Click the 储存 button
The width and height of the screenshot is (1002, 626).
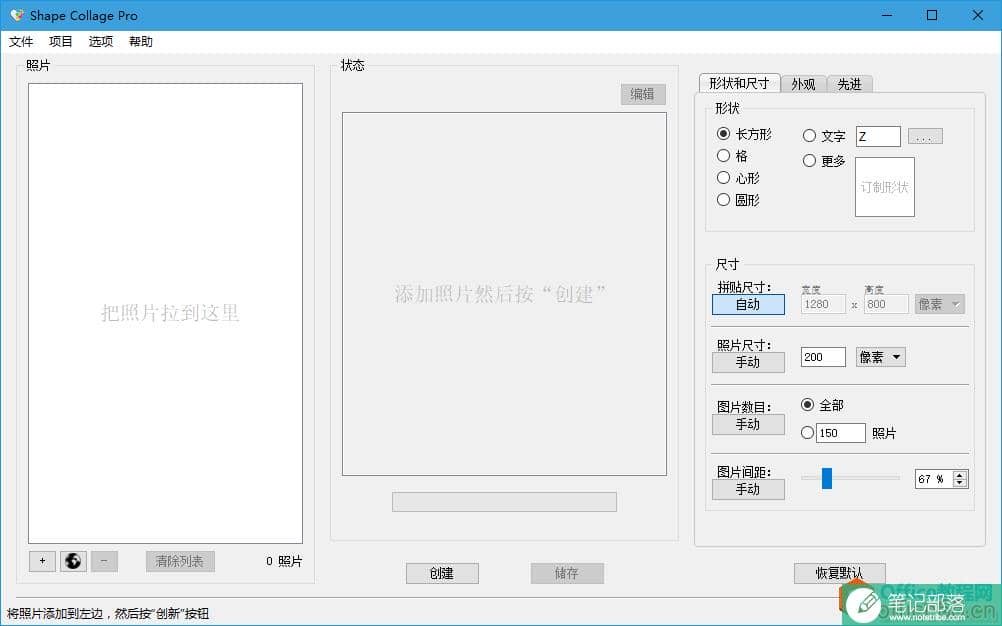[567, 573]
